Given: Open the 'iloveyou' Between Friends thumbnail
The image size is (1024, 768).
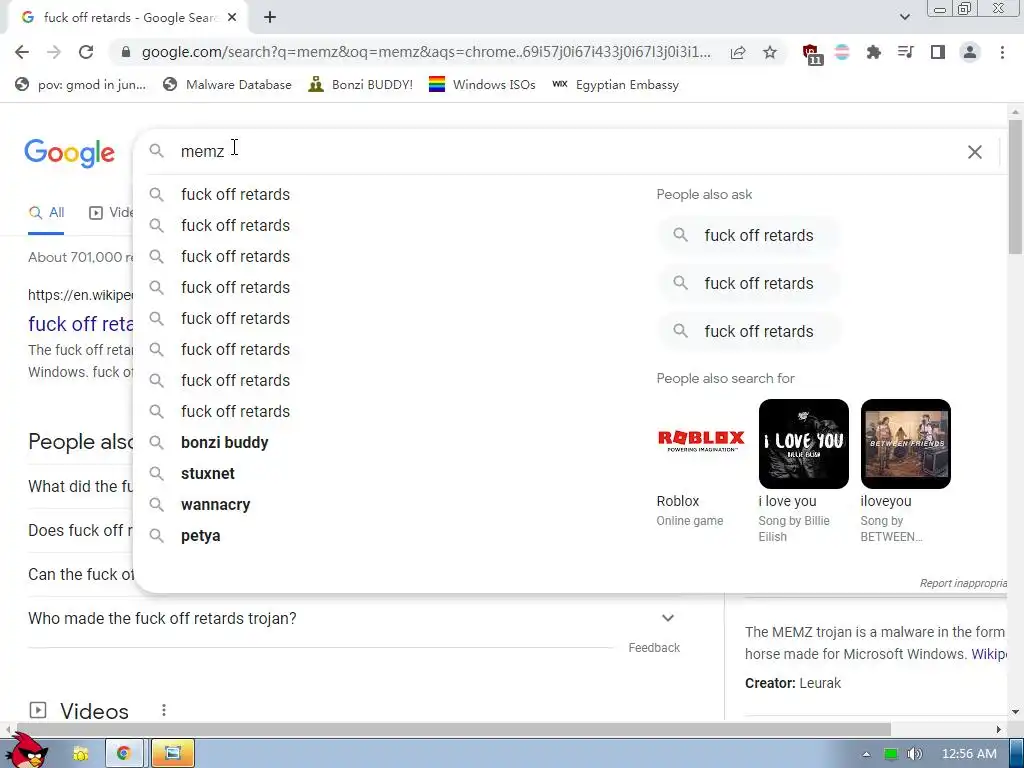Looking at the screenshot, I should (x=905, y=443).
